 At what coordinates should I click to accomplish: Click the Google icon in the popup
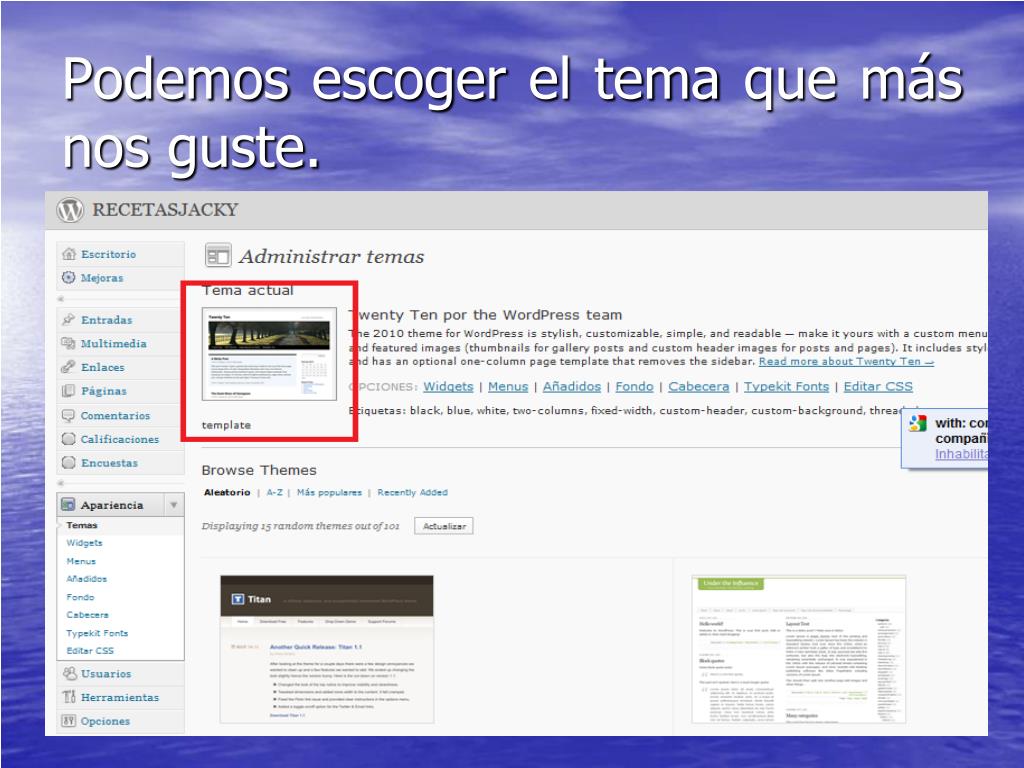(918, 423)
